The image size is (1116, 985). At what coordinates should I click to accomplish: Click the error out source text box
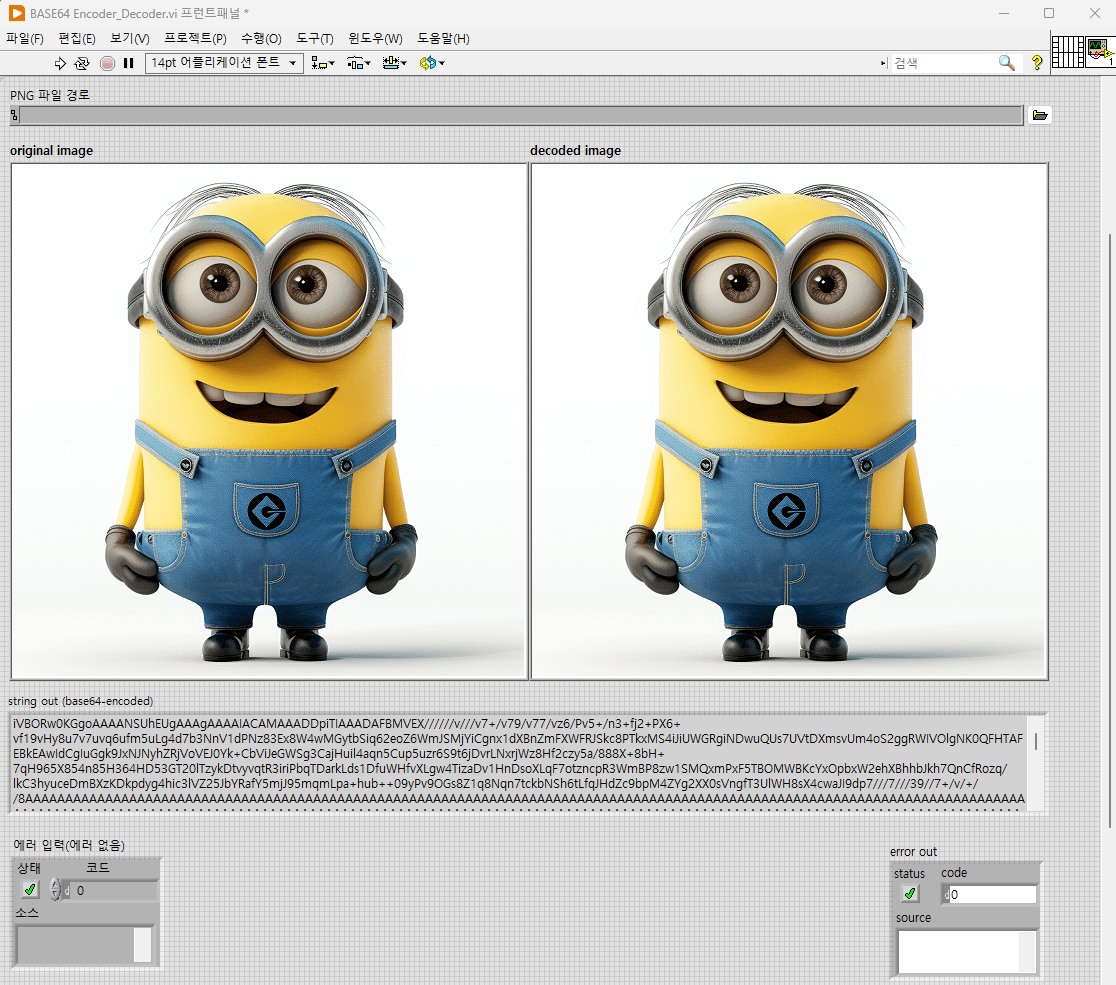958,952
